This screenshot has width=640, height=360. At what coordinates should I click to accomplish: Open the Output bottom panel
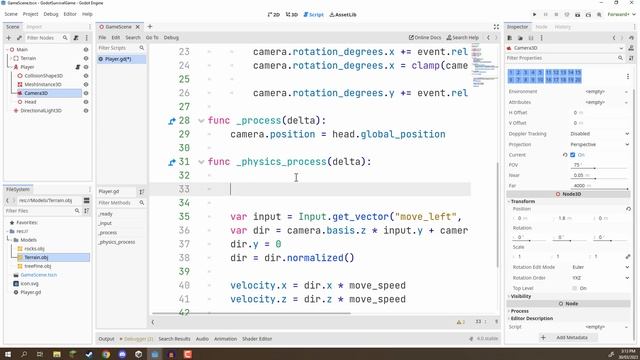coord(106,339)
